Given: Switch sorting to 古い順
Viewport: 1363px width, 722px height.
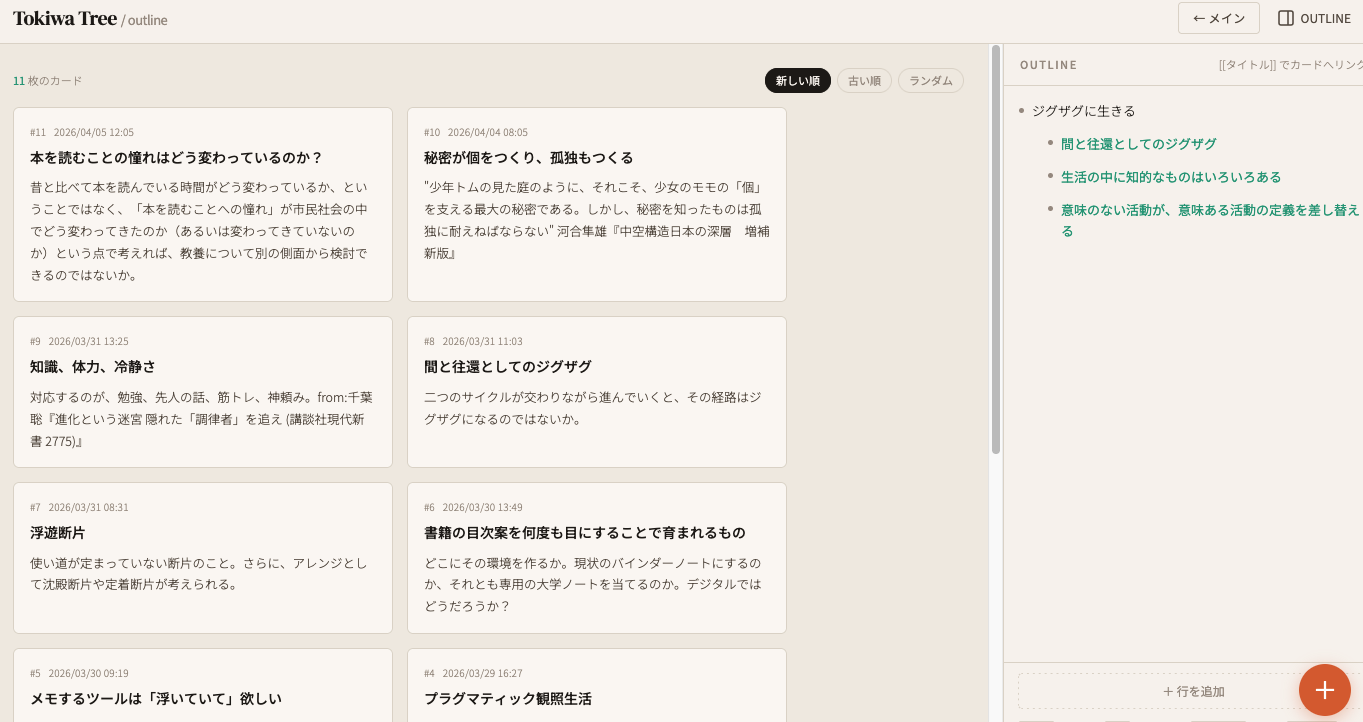Looking at the screenshot, I should click(x=864, y=80).
